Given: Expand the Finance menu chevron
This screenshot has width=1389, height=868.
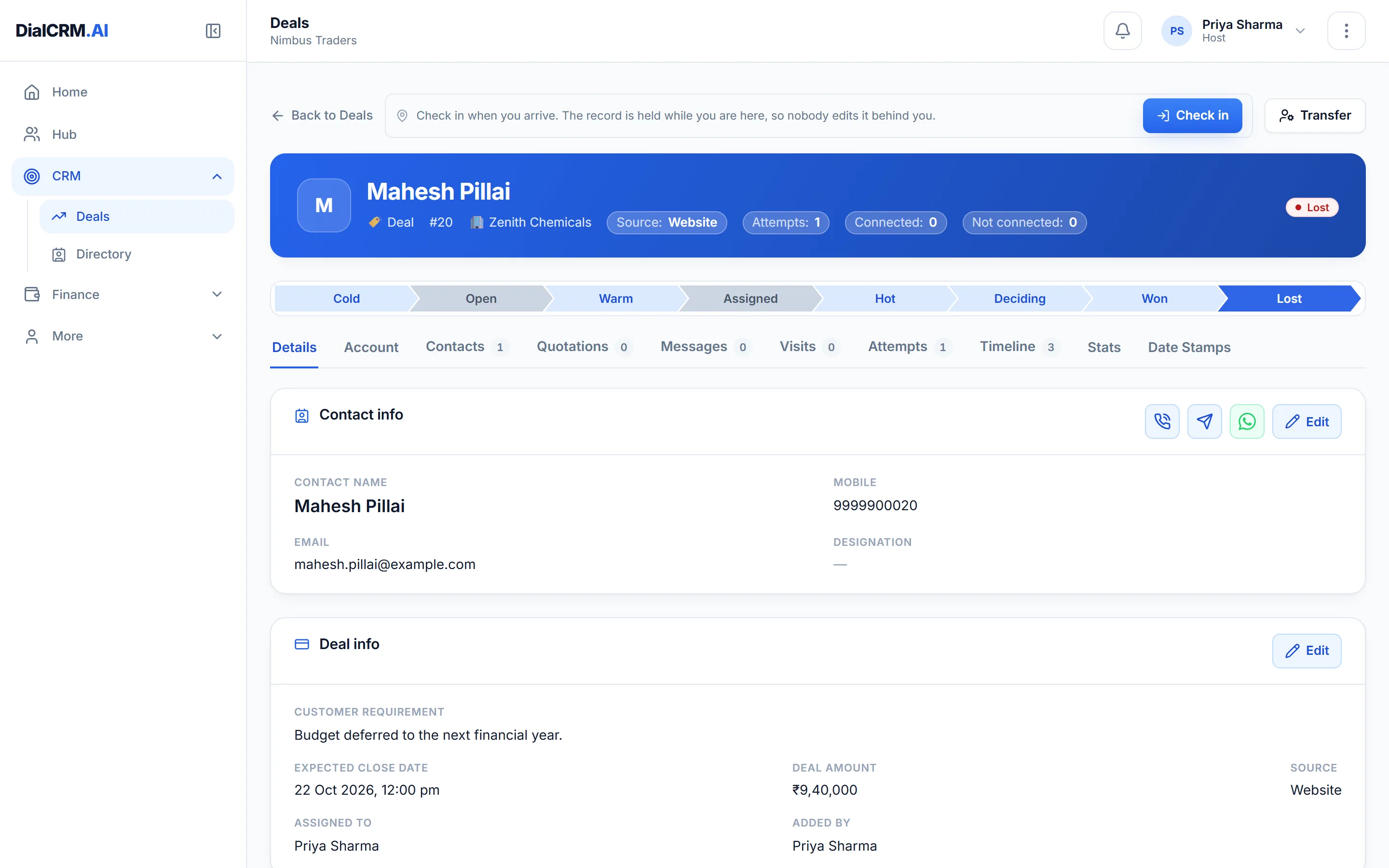Looking at the screenshot, I should [x=217, y=295].
